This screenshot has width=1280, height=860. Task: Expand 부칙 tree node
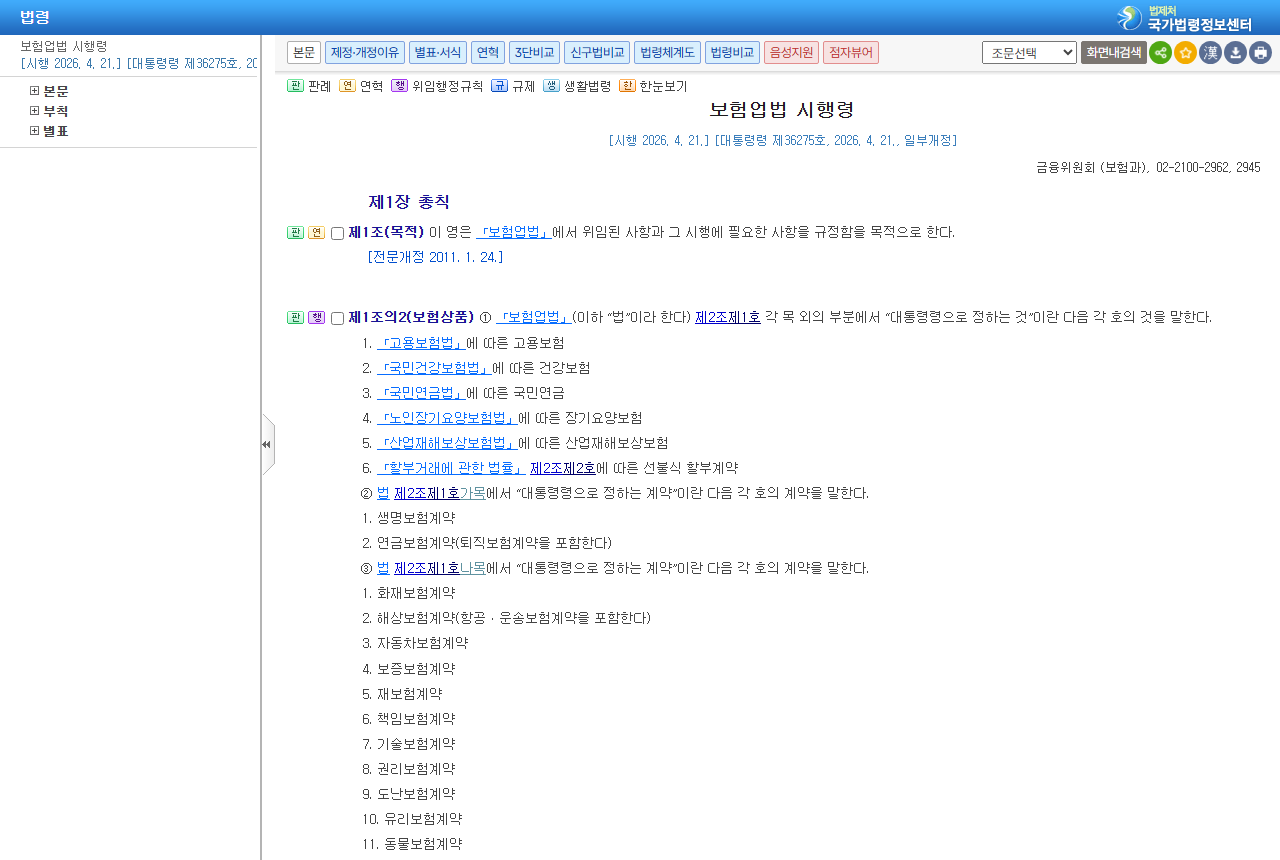(x=34, y=111)
